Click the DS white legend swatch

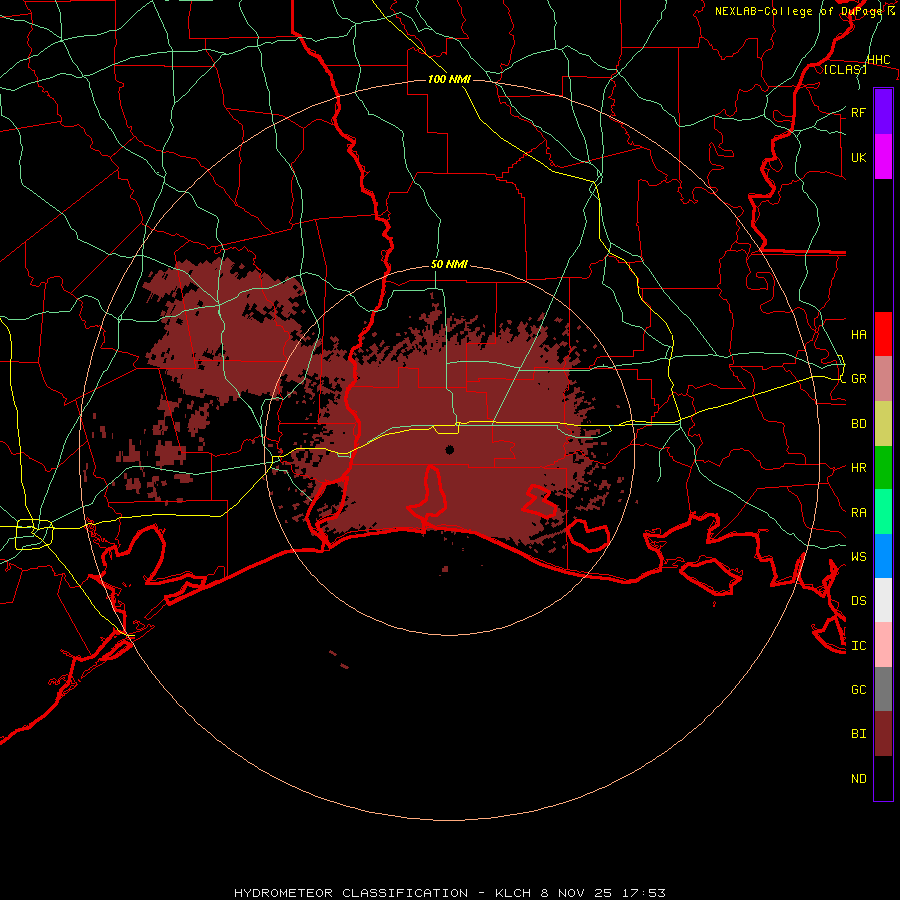883,600
